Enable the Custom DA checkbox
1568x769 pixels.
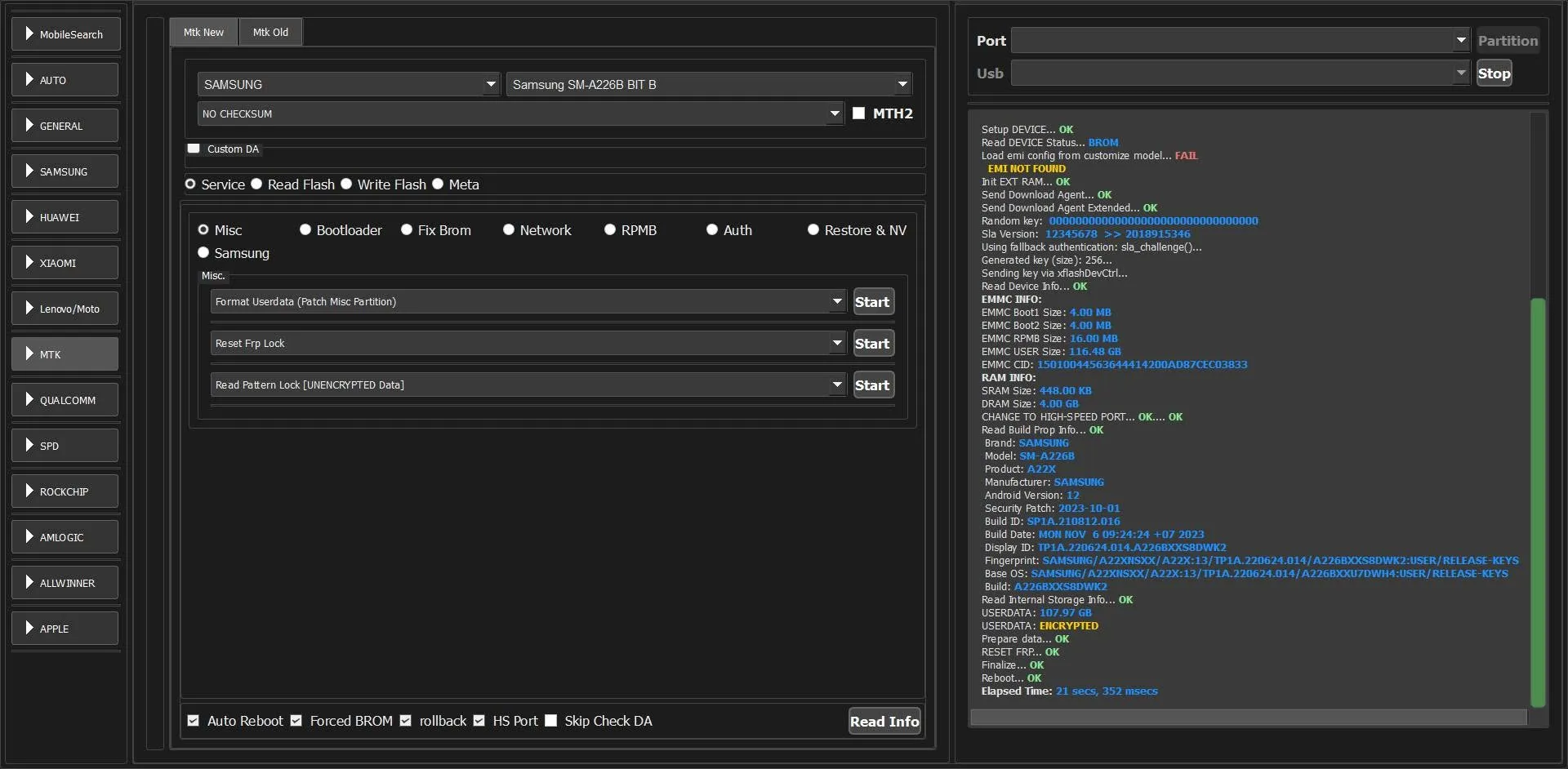point(194,149)
